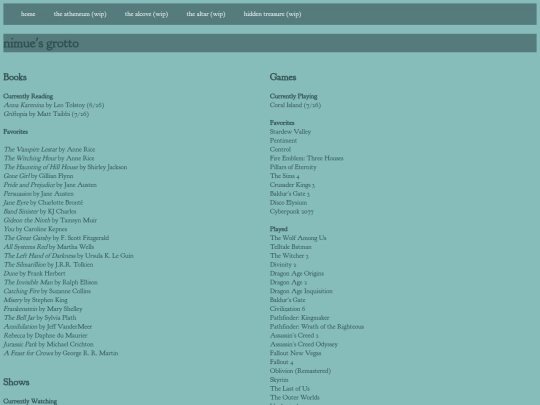Select Gideon the Ninth by Tamsyn Muir
This screenshot has width=540, height=405.
50,220
